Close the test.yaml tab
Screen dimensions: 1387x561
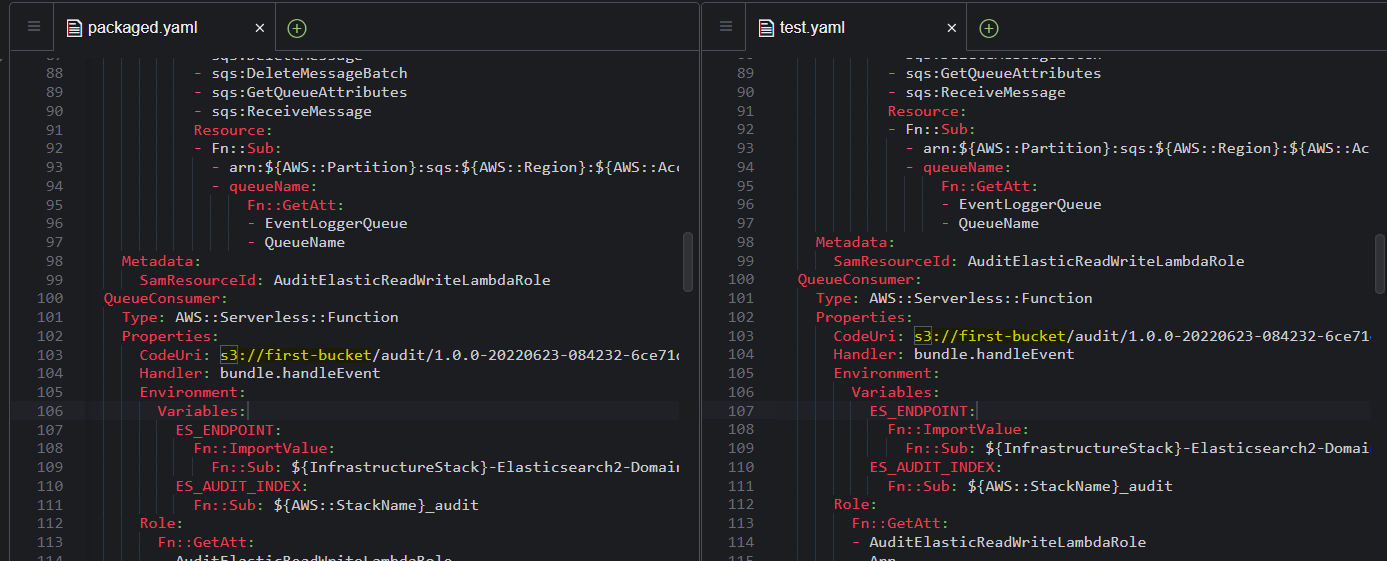point(952,28)
